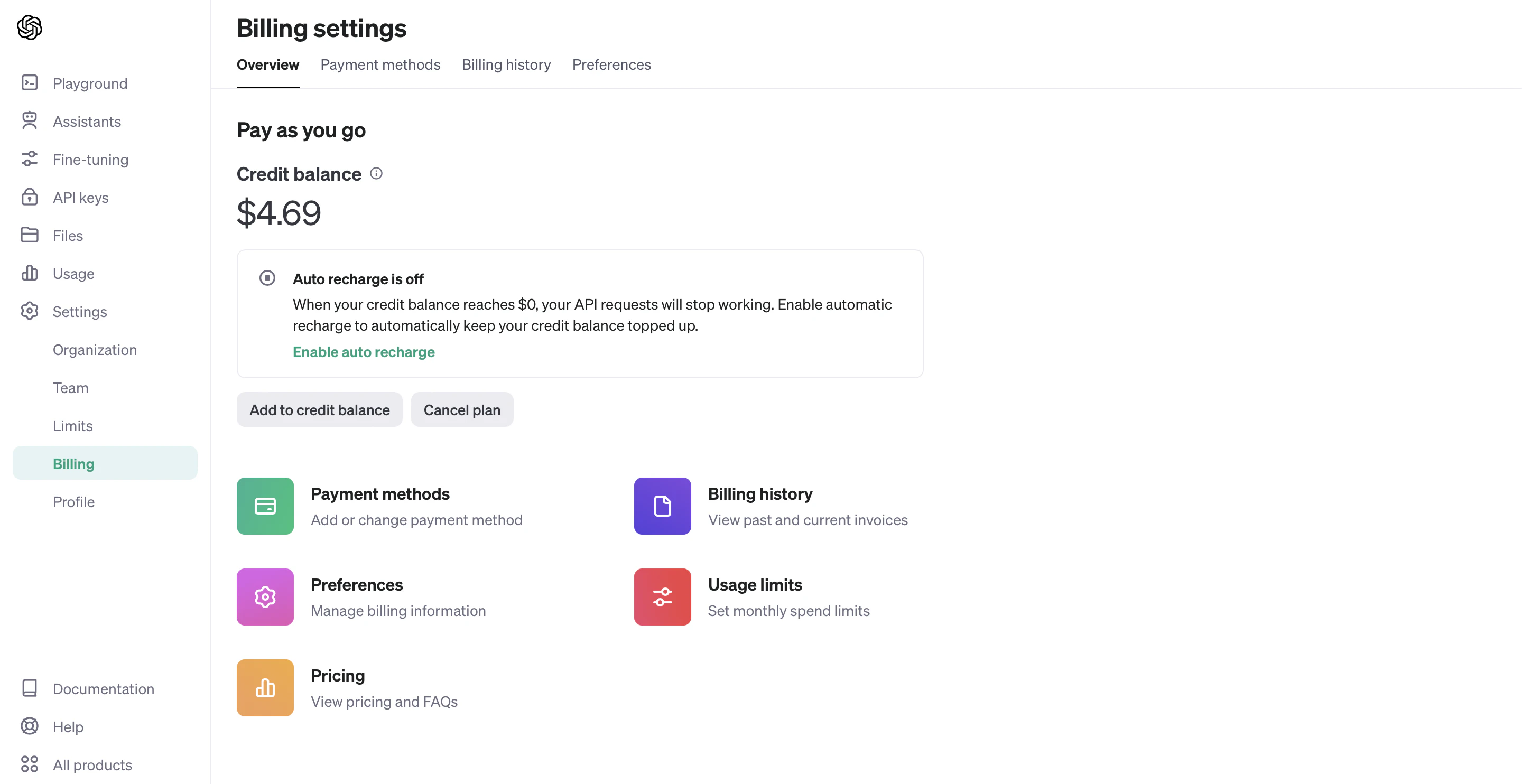Open the Preferences tab
The image size is (1522, 784).
(611, 64)
